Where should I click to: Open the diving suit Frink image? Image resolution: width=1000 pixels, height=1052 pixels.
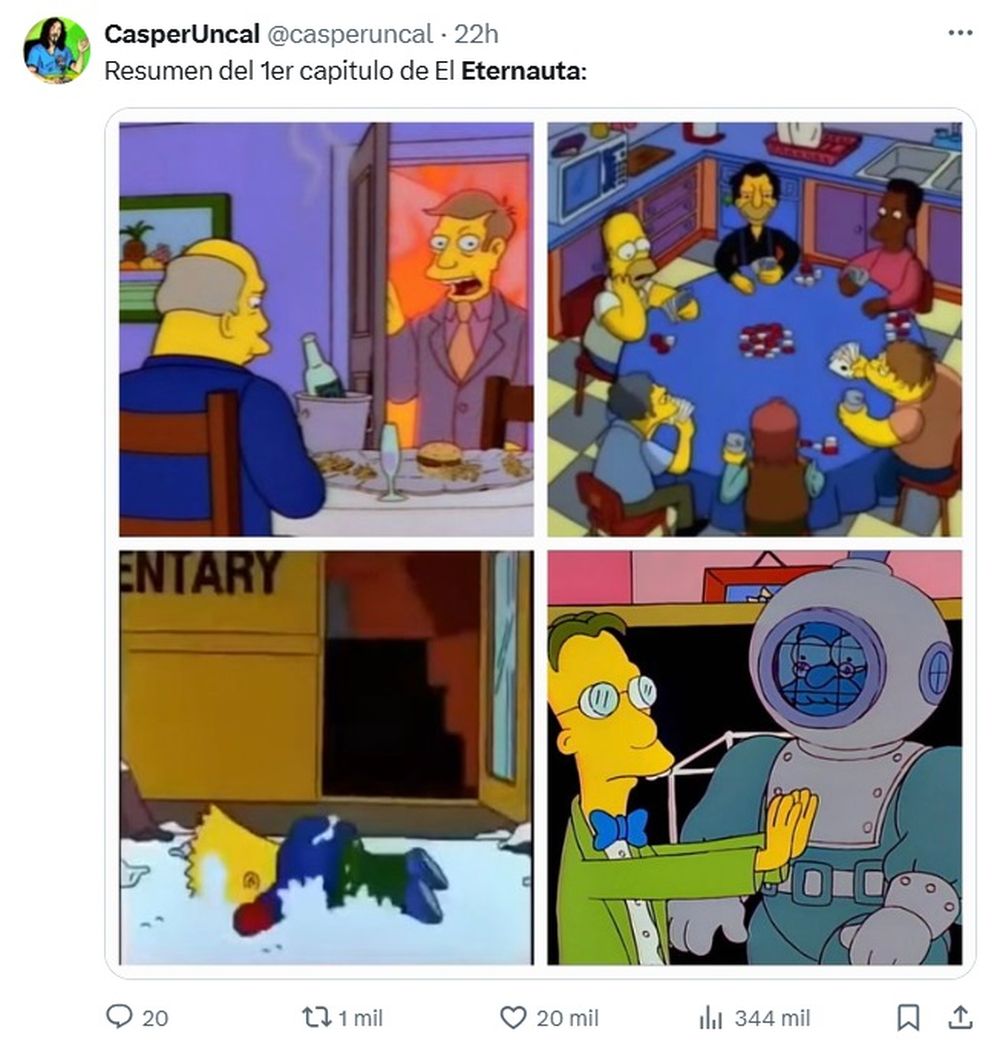click(754, 757)
